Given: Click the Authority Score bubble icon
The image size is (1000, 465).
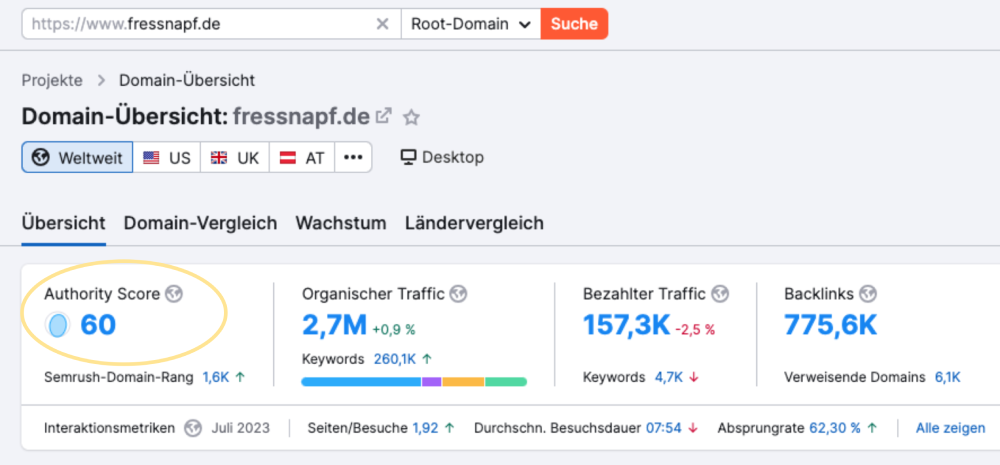Looking at the screenshot, I should pos(57,325).
